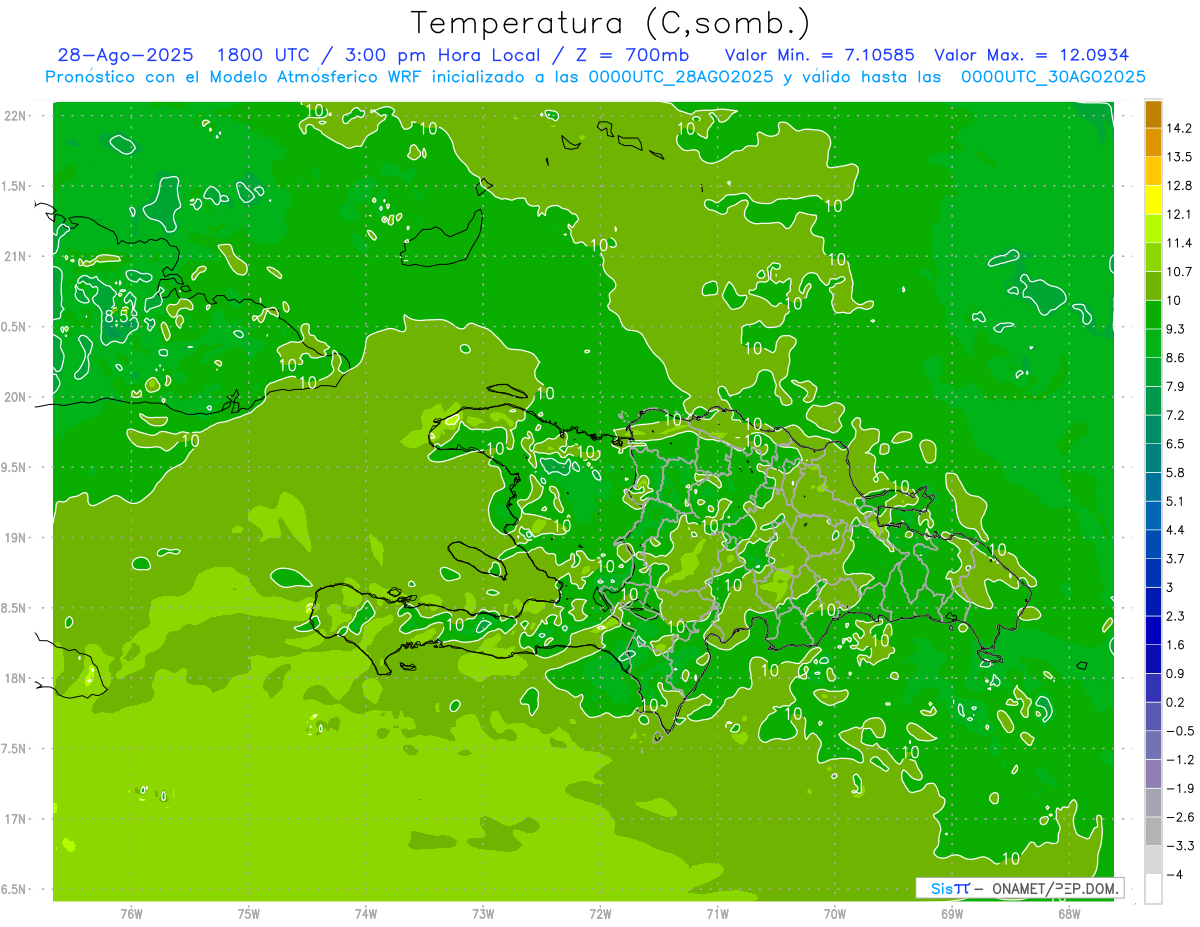
Task: Click the 70W longitude axis label
Action: coord(834,913)
